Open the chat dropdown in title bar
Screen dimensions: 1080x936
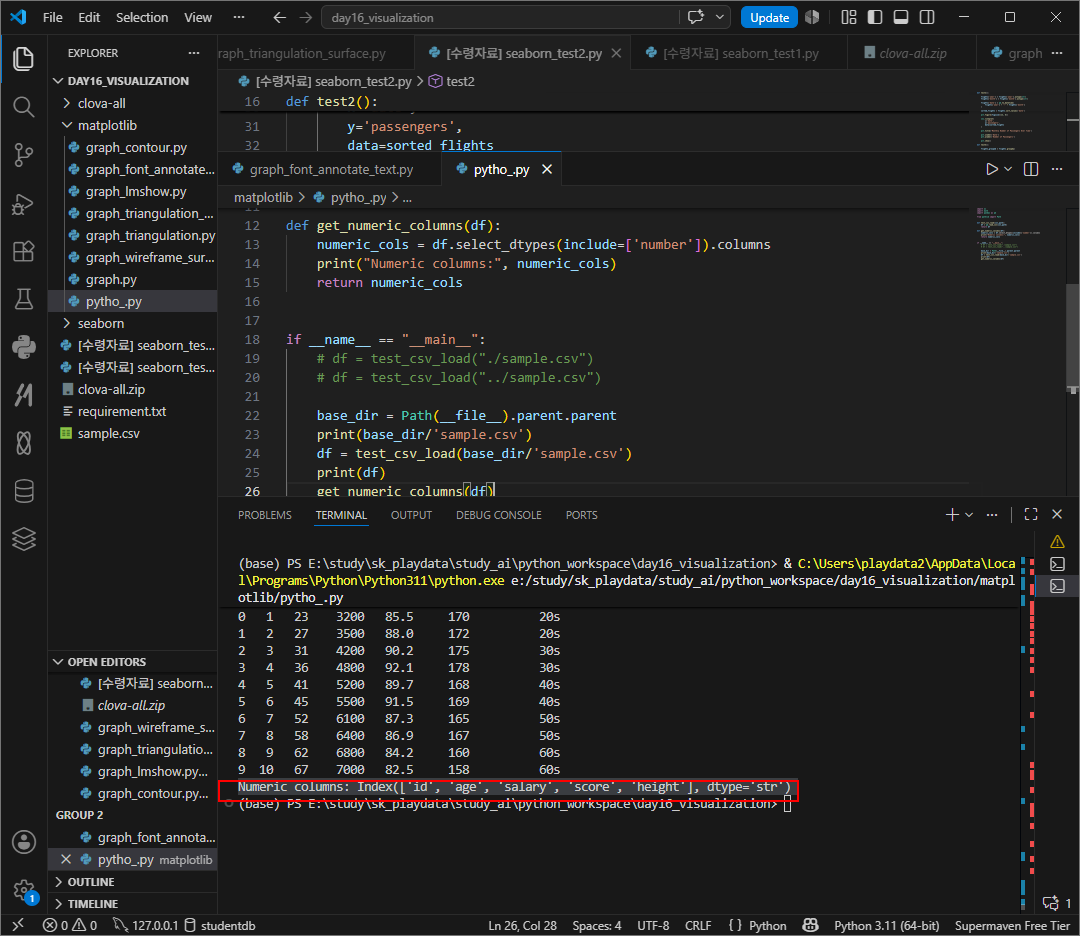720,17
